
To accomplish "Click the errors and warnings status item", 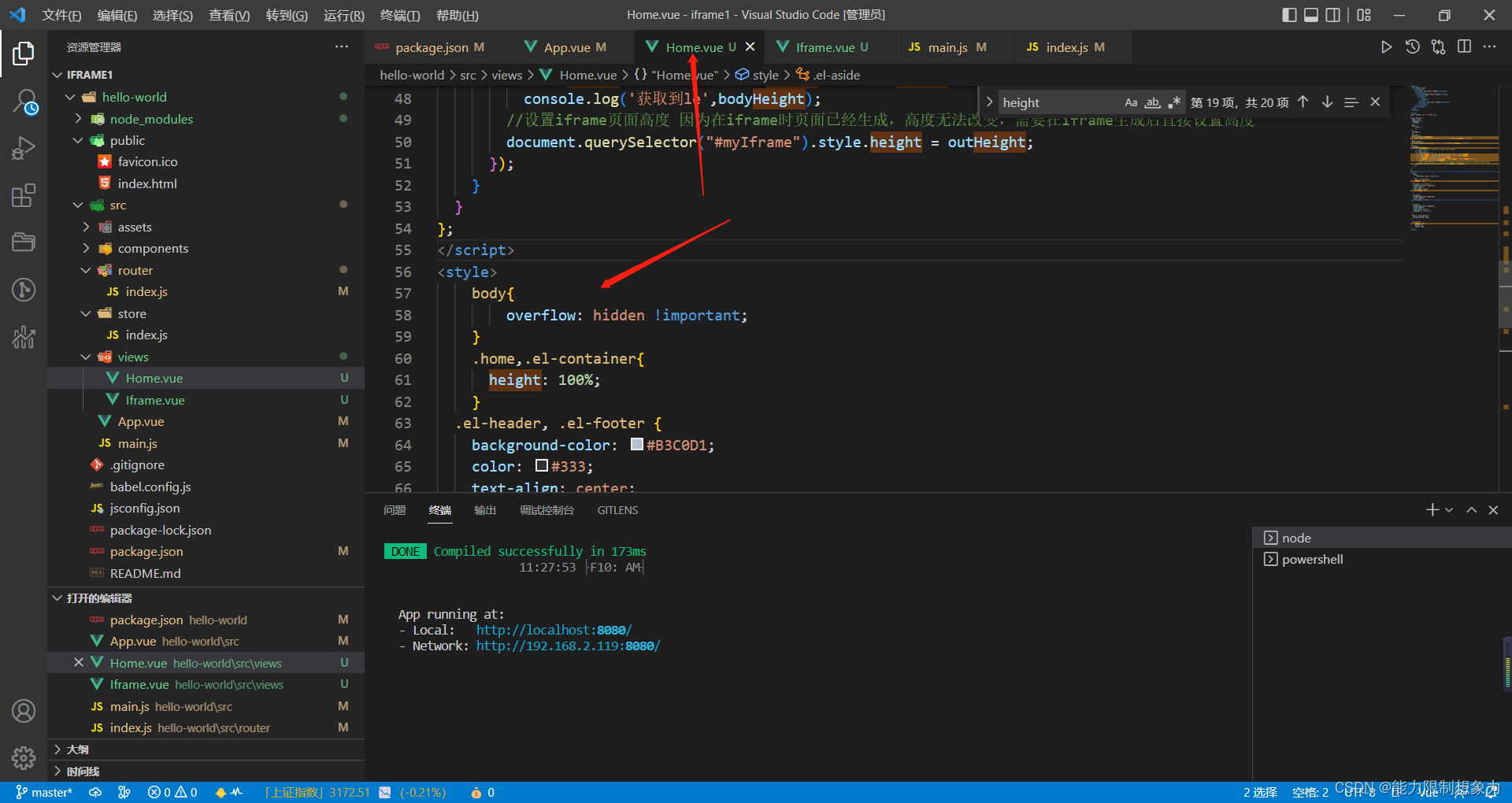I will coord(172,792).
